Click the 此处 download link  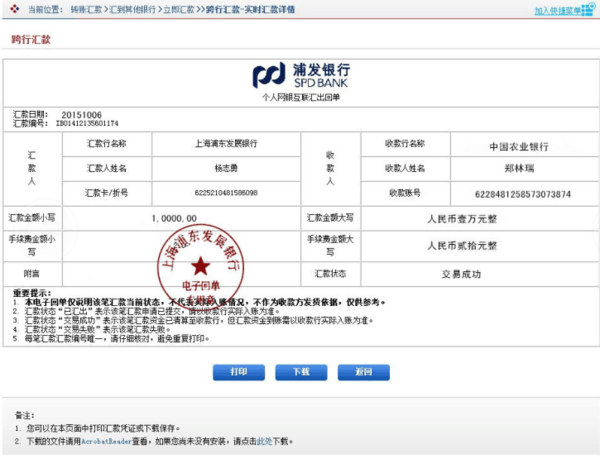[x=264, y=441]
